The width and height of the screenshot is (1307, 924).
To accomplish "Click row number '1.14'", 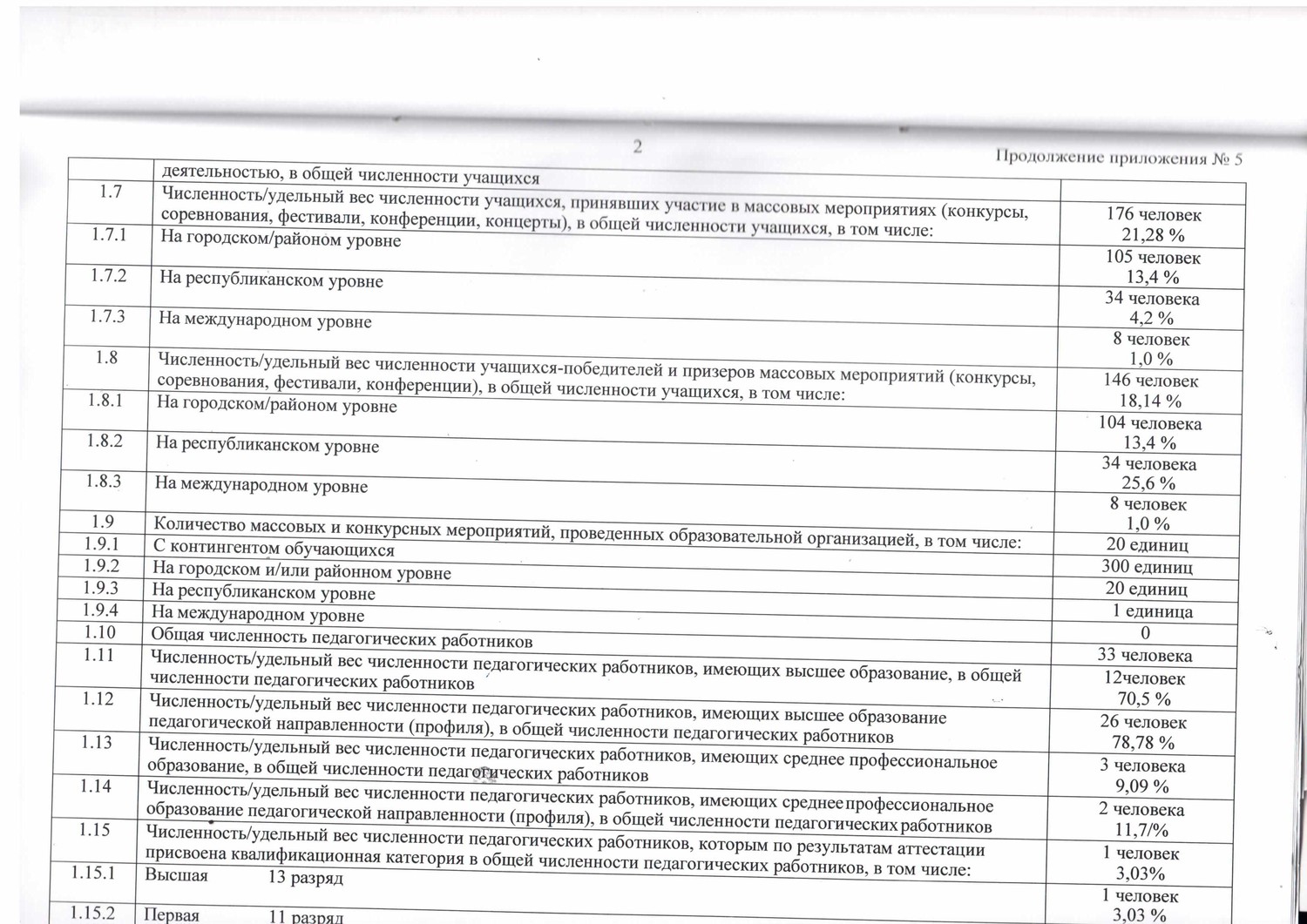I will (96, 786).
